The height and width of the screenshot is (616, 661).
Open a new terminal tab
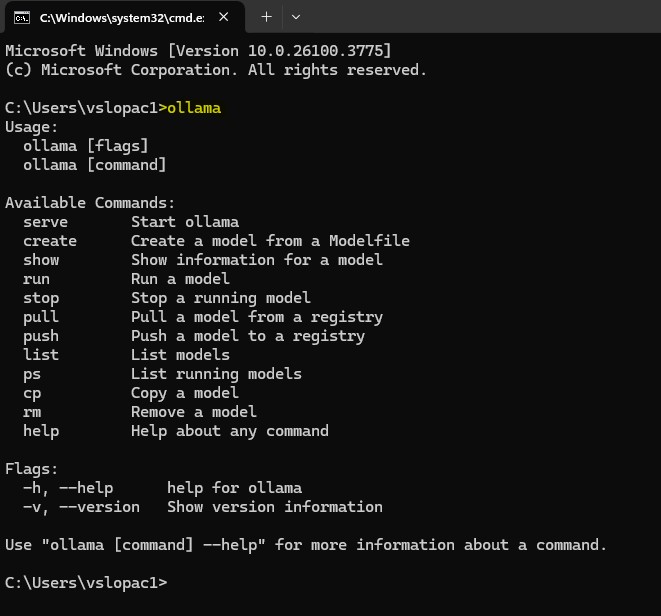click(266, 17)
